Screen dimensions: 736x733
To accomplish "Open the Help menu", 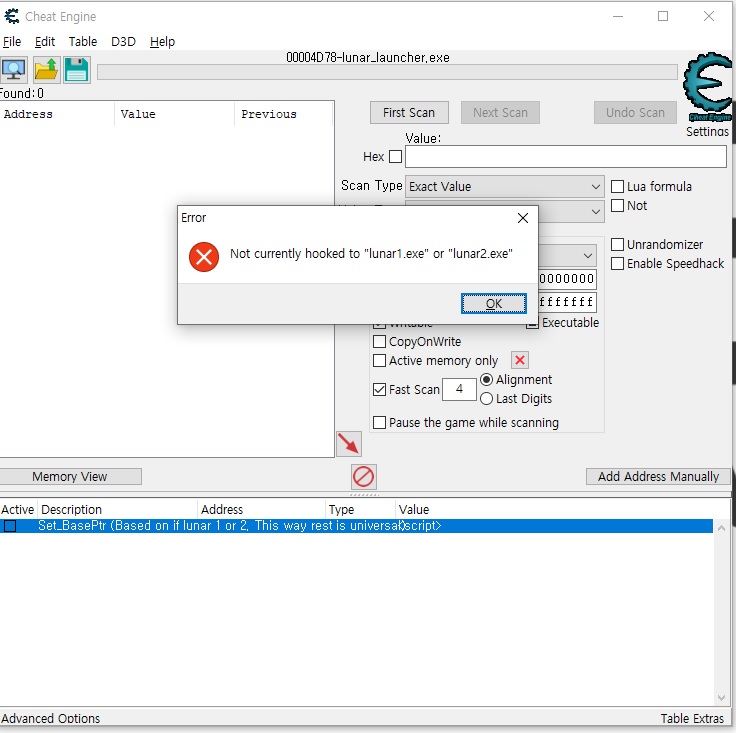I will click(162, 42).
